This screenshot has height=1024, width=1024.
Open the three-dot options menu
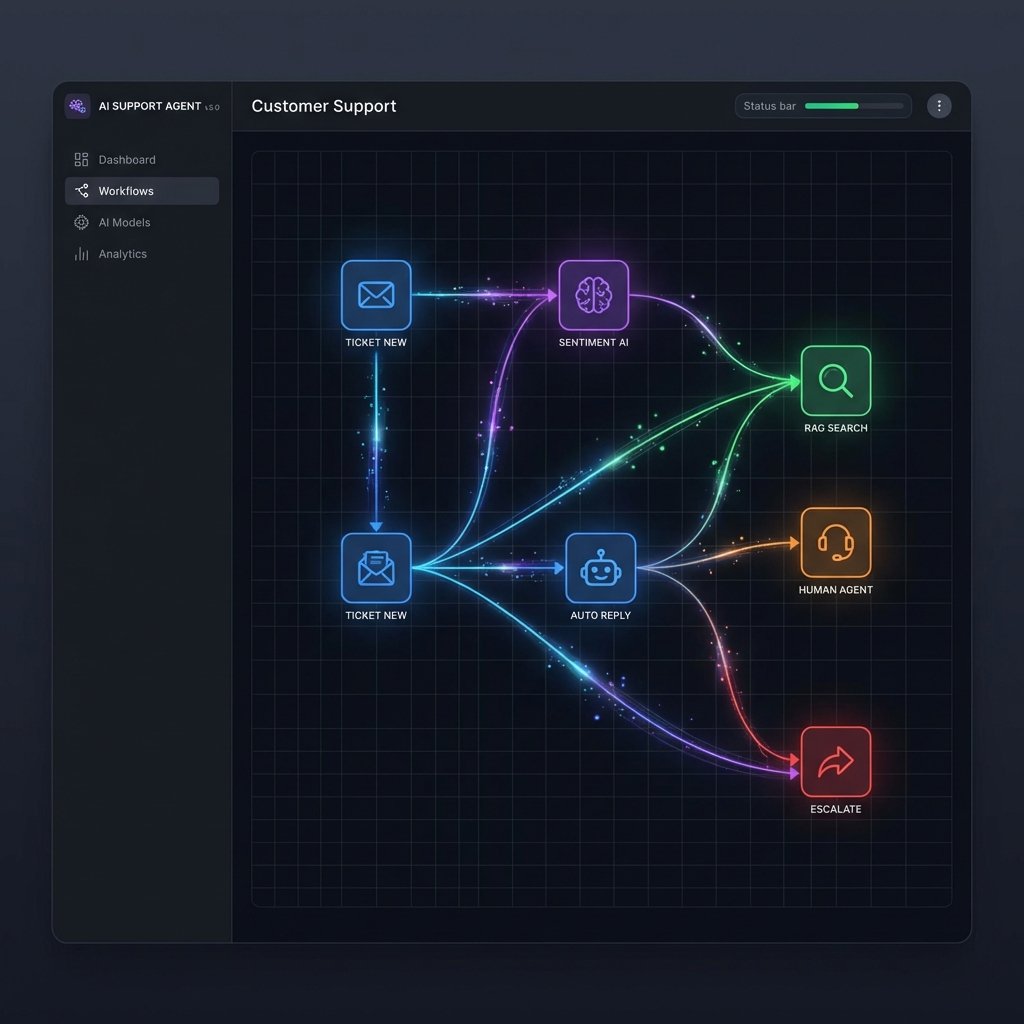[938, 105]
